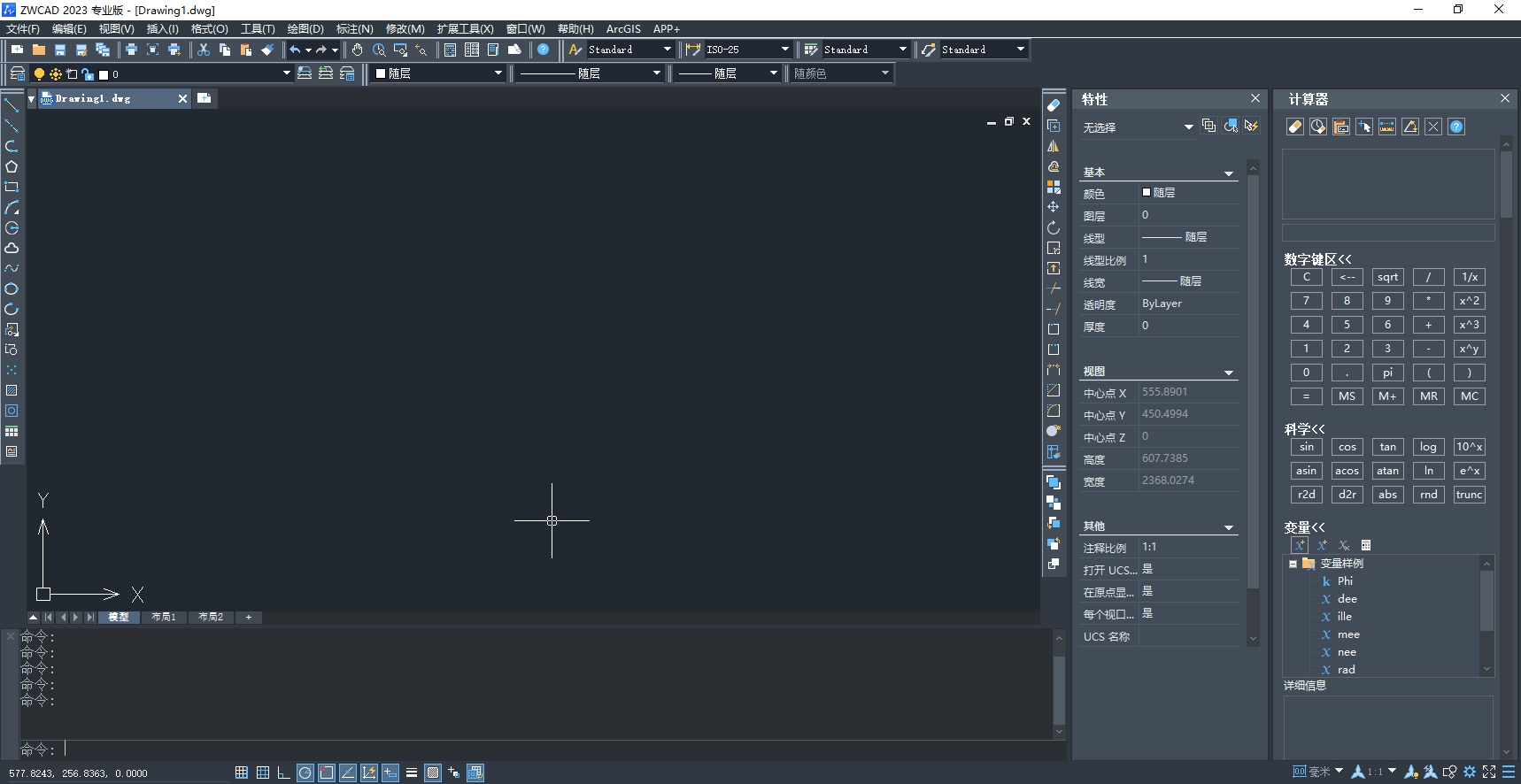Click the calculator's Clear eraser icon
Viewport: 1521px width, 784px height.
[1294, 127]
